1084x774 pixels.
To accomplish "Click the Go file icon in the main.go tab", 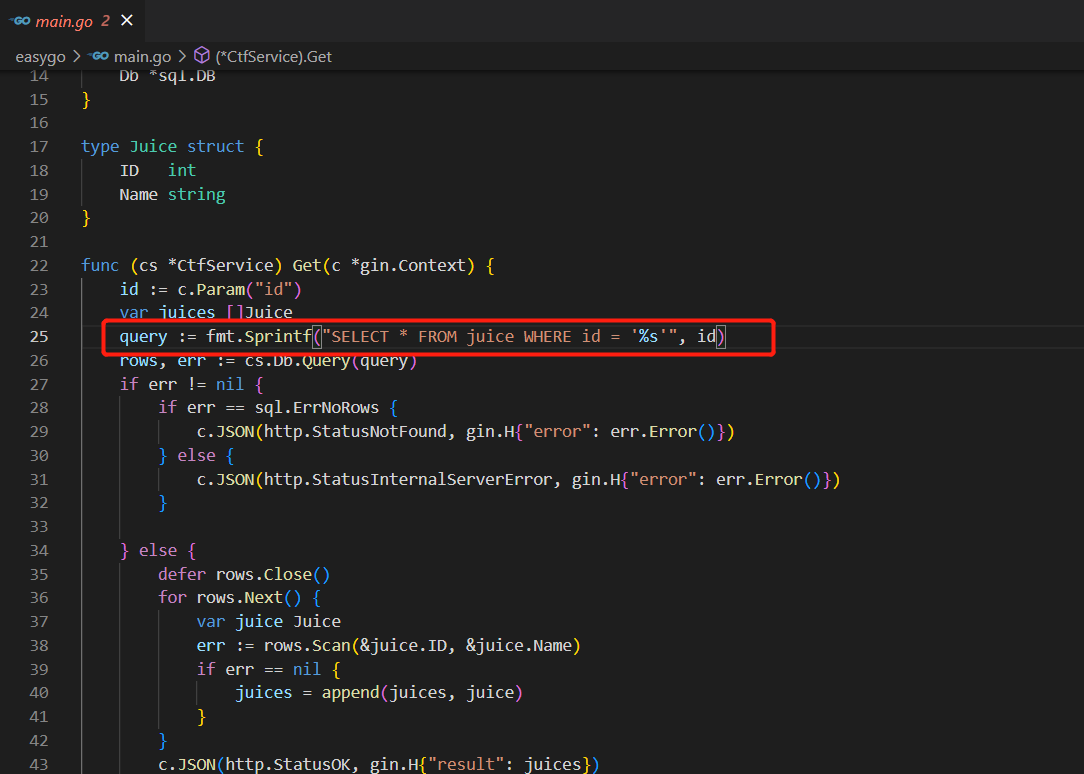I will tap(19, 21).
